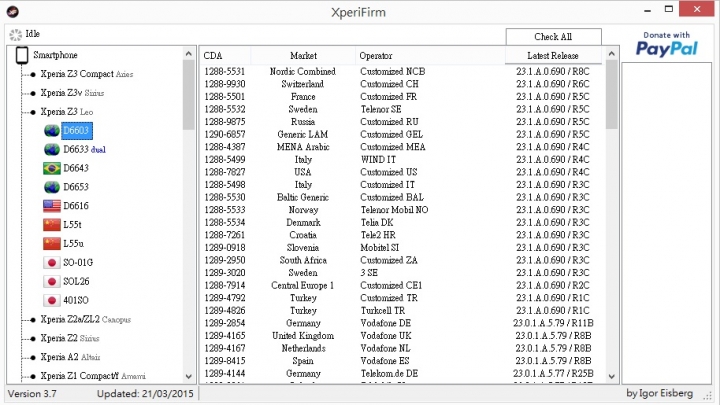Select D6603 model in the tree

coord(76,131)
